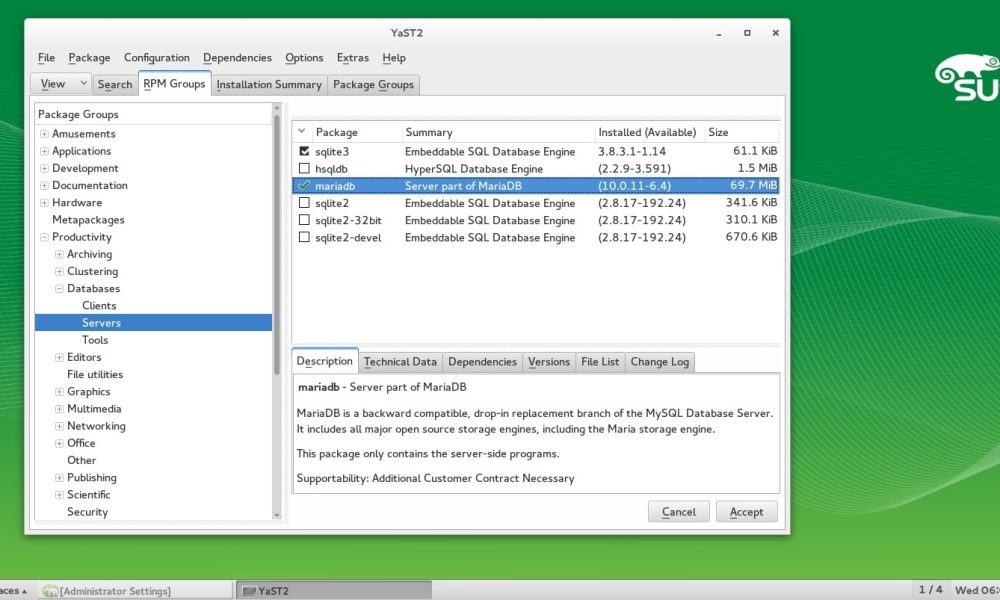1000x600 pixels.
Task: Click the status column header arrow
Action: click(302, 131)
